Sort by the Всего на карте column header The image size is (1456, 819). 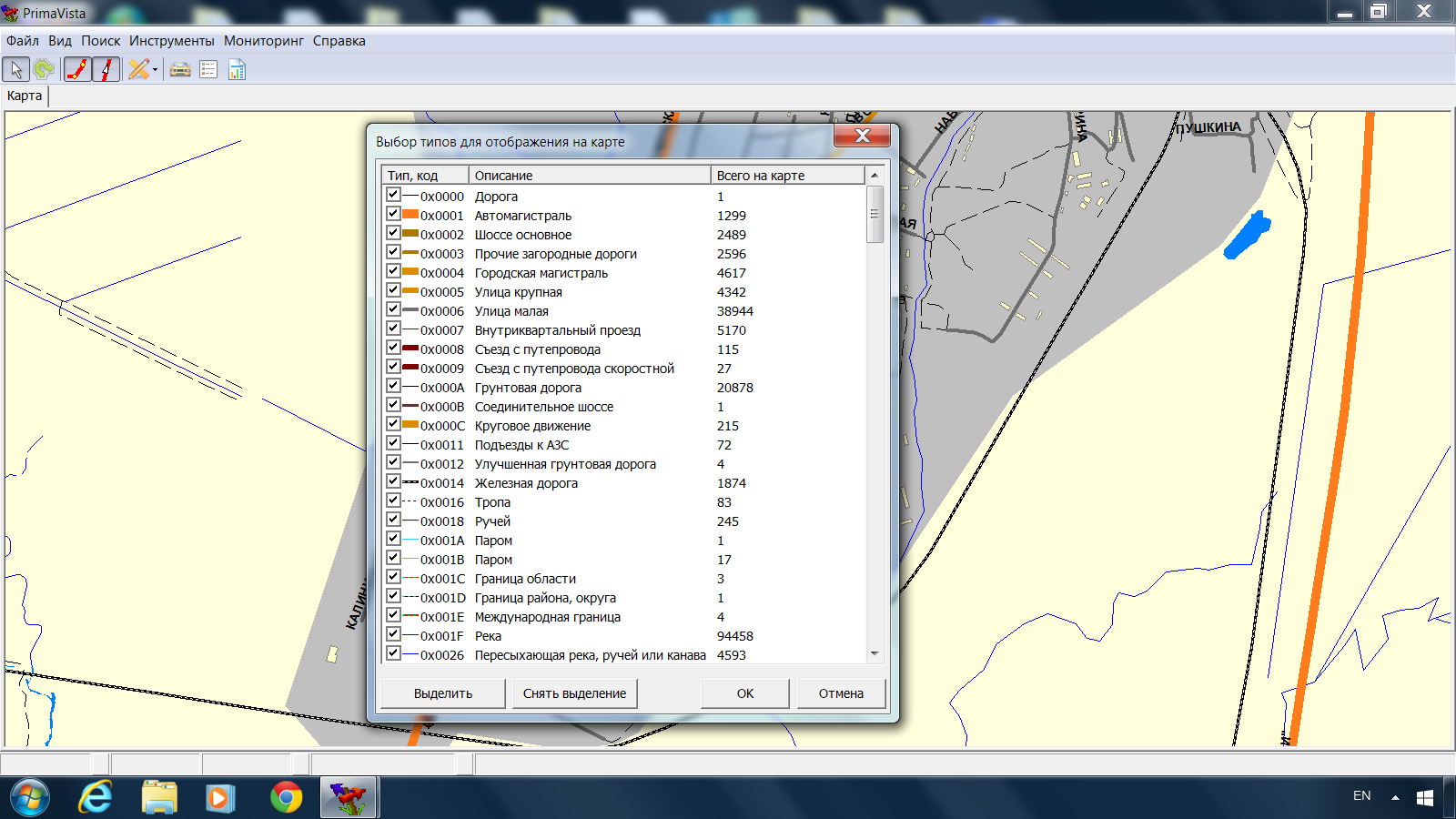click(x=786, y=176)
